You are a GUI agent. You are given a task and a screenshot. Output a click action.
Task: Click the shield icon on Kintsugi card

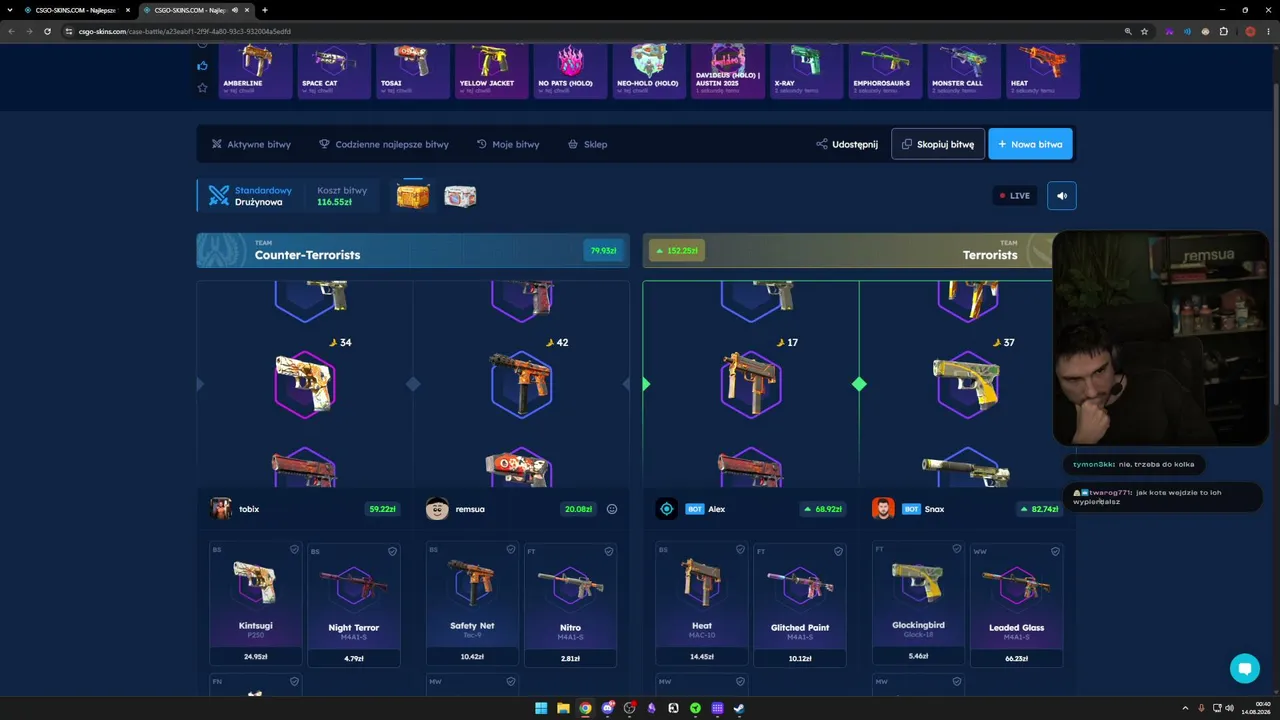pyautogui.click(x=294, y=549)
